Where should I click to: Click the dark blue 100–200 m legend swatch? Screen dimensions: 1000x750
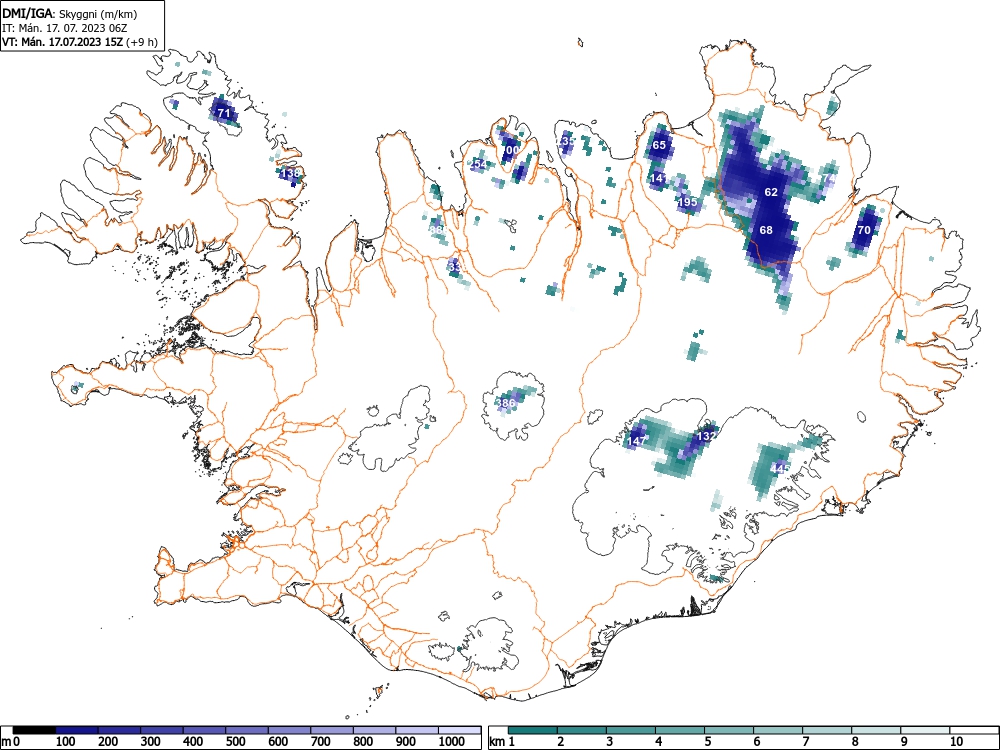77,730
